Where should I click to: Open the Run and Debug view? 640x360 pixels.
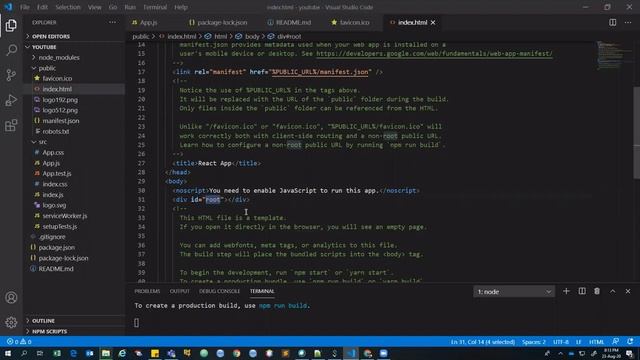click(x=11, y=100)
